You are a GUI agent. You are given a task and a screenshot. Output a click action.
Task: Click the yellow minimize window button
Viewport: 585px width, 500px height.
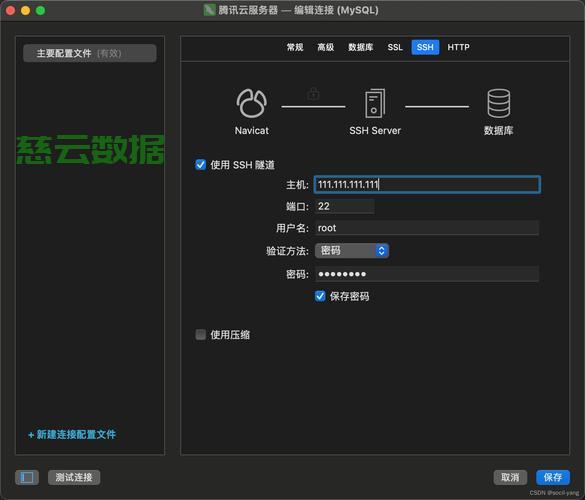[x=25, y=10]
